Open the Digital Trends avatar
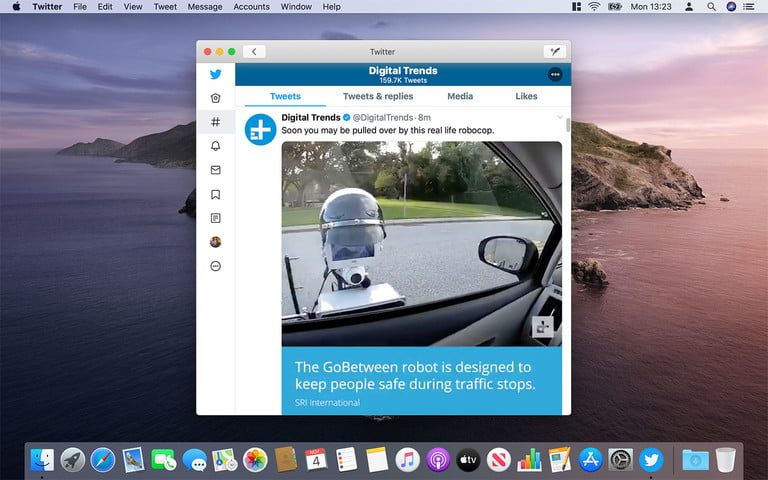This screenshot has height=480, width=768. (261, 130)
